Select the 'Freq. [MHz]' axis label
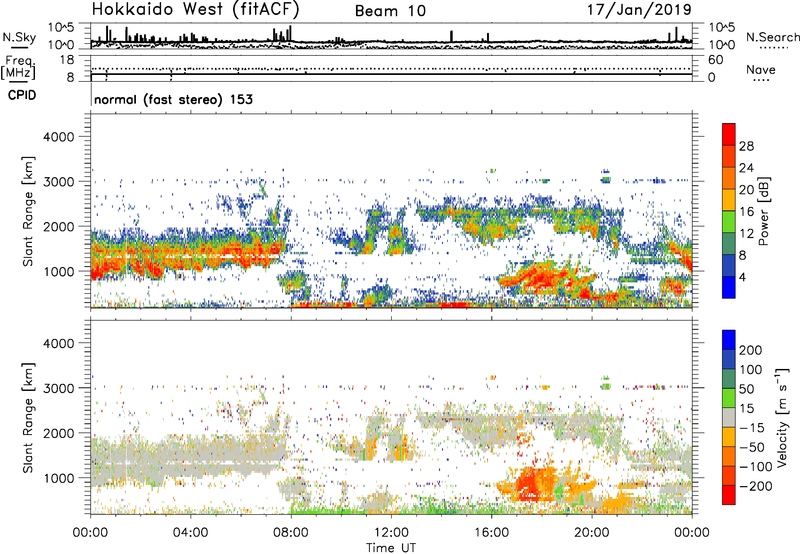 click(x=18, y=68)
